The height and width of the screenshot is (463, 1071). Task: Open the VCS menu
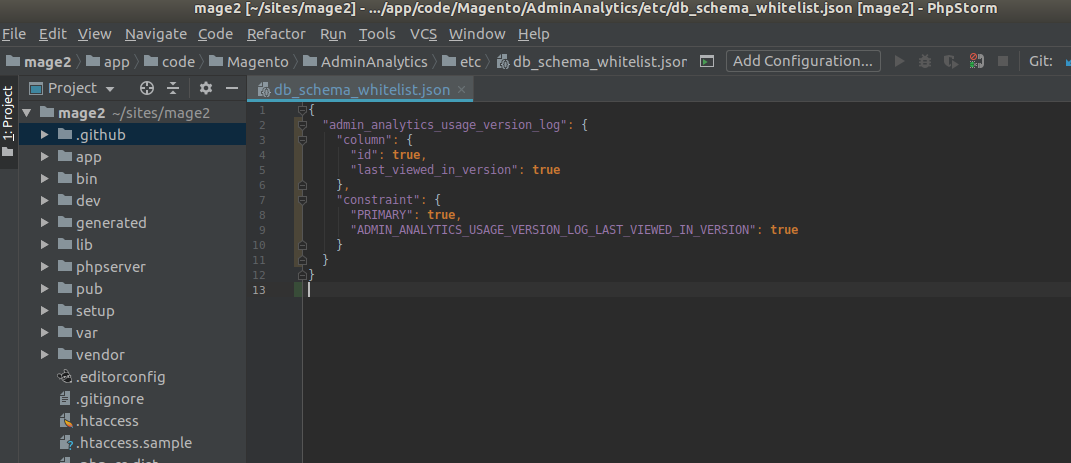[x=422, y=33]
